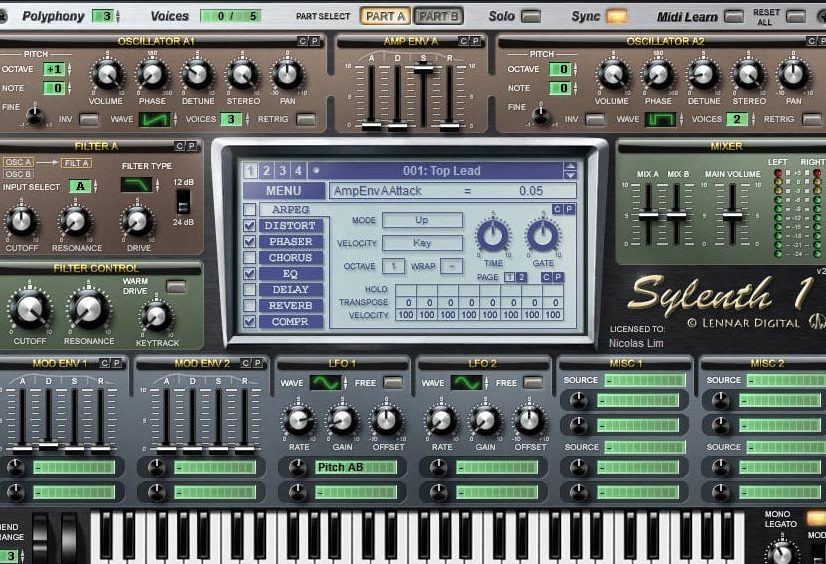The height and width of the screenshot is (564, 826).
Task: Click the Filter A Drive knob
Action: click(x=137, y=221)
